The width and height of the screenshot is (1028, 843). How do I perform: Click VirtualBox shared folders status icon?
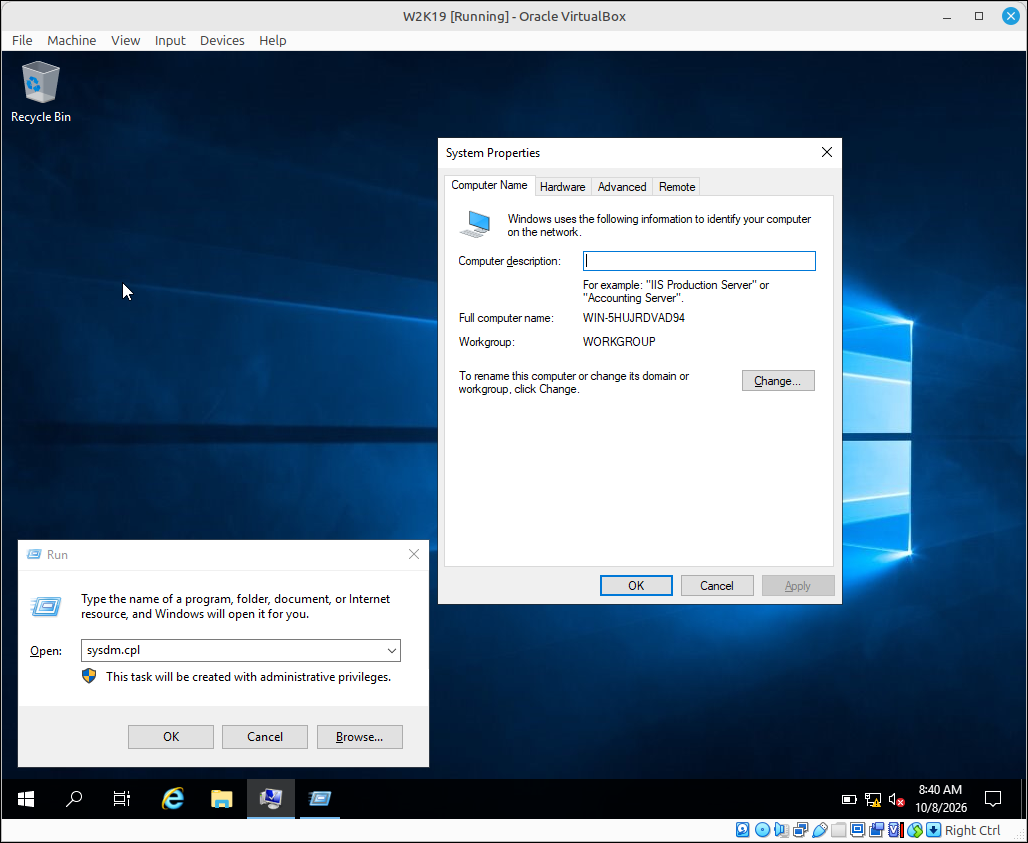pyautogui.click(x=839, y=830)
